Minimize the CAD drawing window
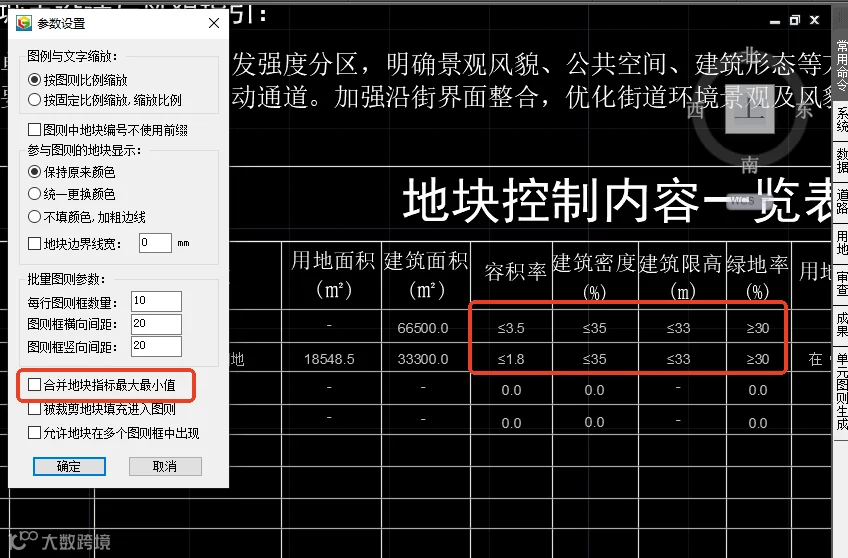This screenshot has height=558, width=848. click(x=775, y=21)
